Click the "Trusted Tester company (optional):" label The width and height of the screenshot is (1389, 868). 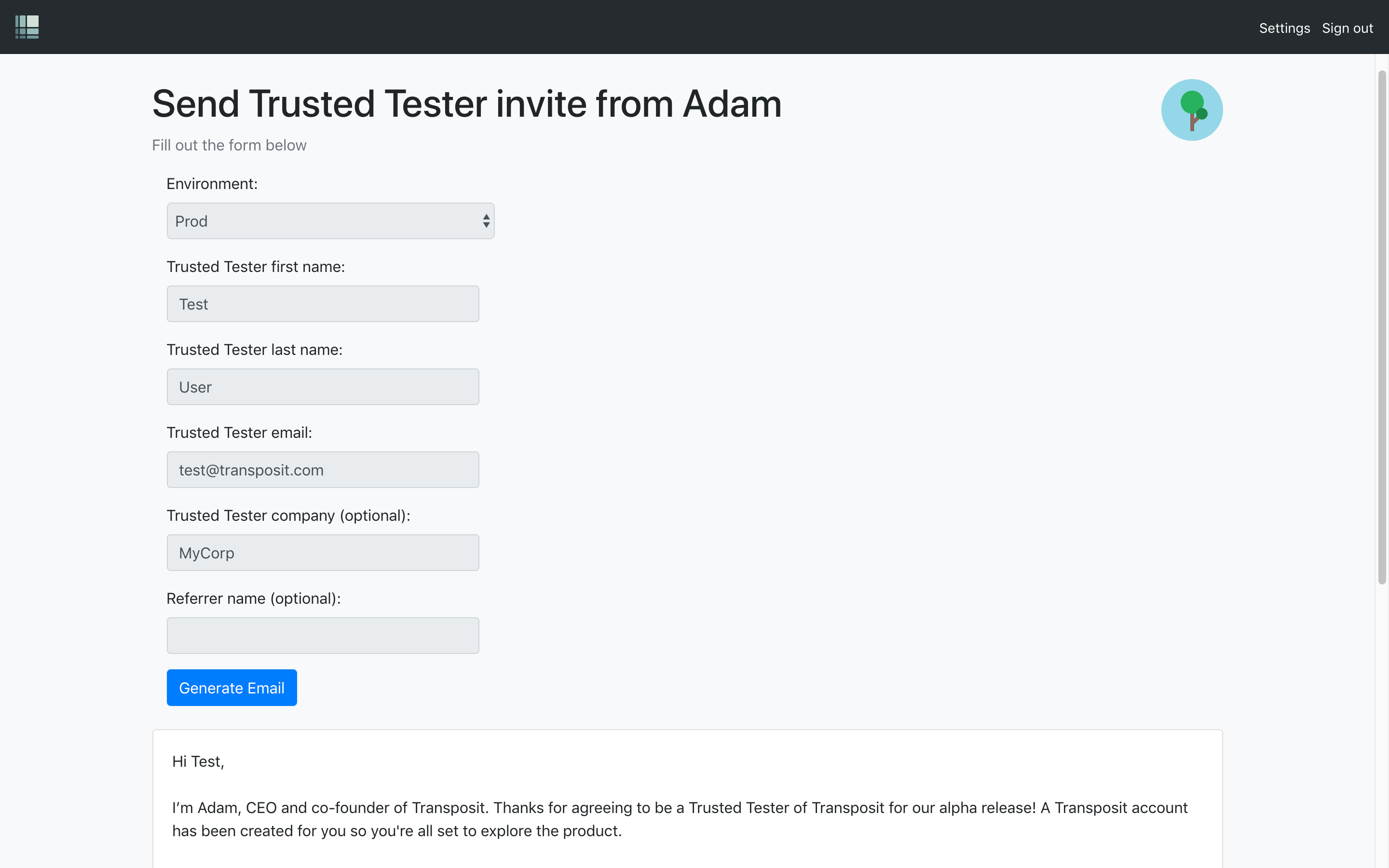(x=288, y=515)
